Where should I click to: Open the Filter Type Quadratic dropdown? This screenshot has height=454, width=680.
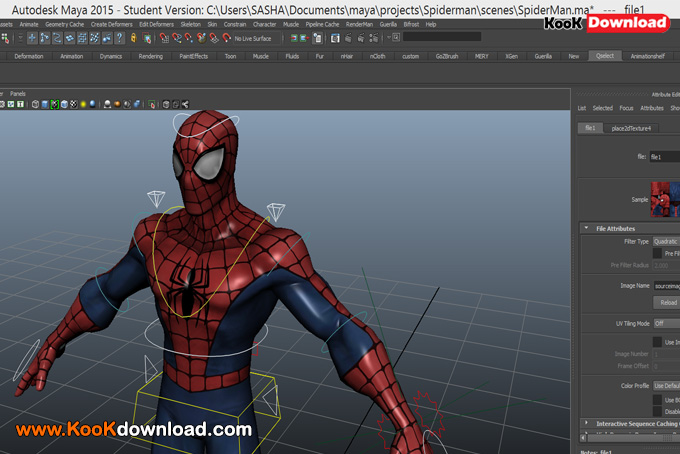click(x=666, y=242)
